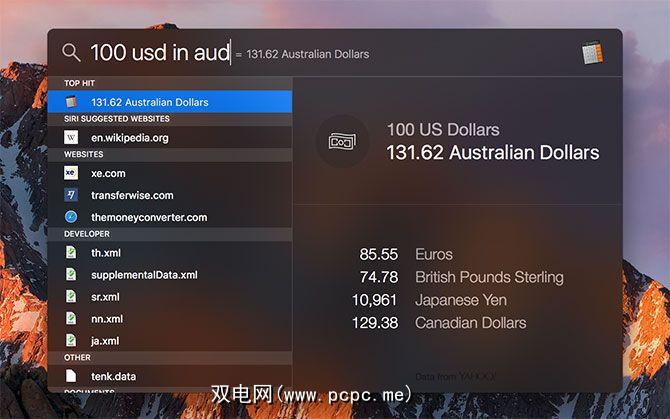The image size is (670, 419).
Task: Click the 85.55 Euros conversion row
Action: coord(406,255)
